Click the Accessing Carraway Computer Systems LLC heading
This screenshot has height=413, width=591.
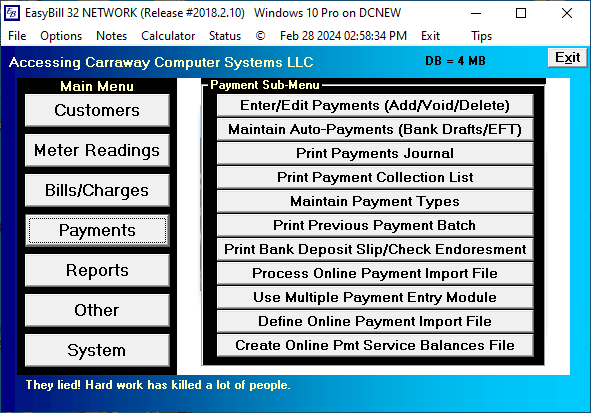(161, 62)
